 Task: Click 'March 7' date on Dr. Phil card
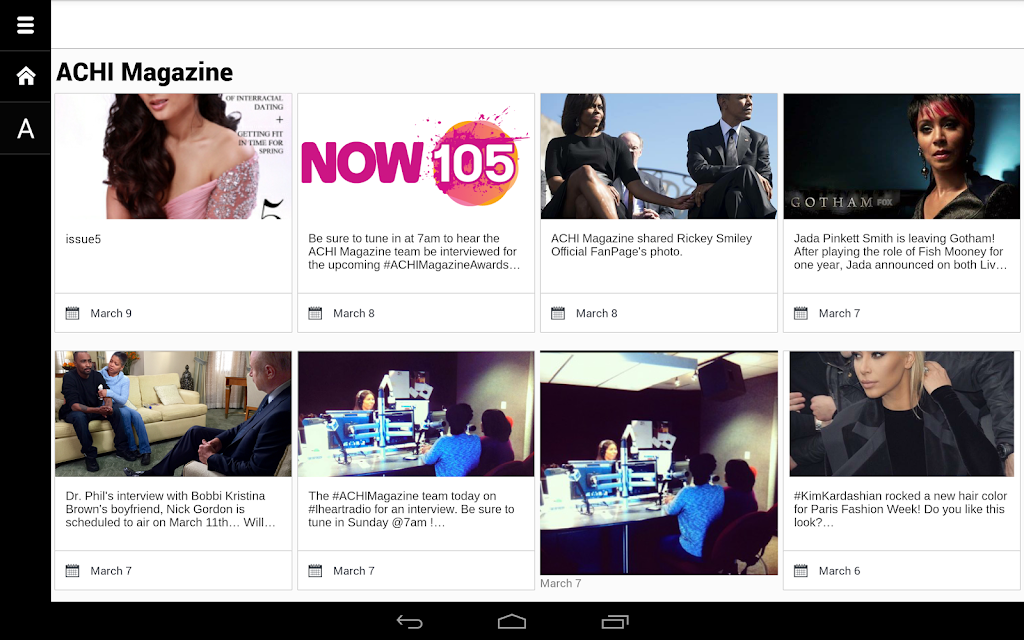point(111,571)
